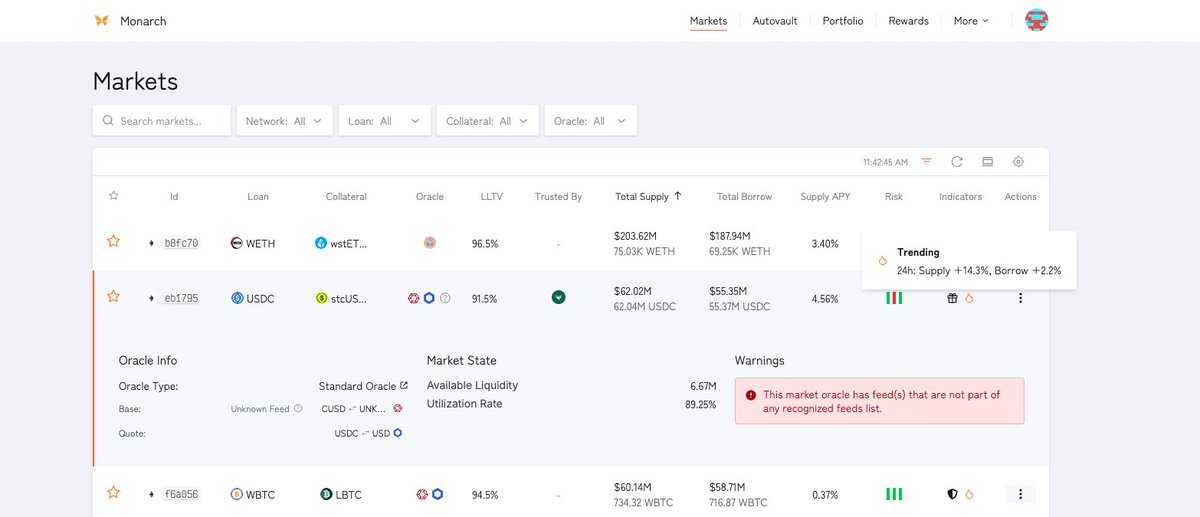Star the b8fc70 WETH market
The image size is (1200, 517).
coord(113,242)
